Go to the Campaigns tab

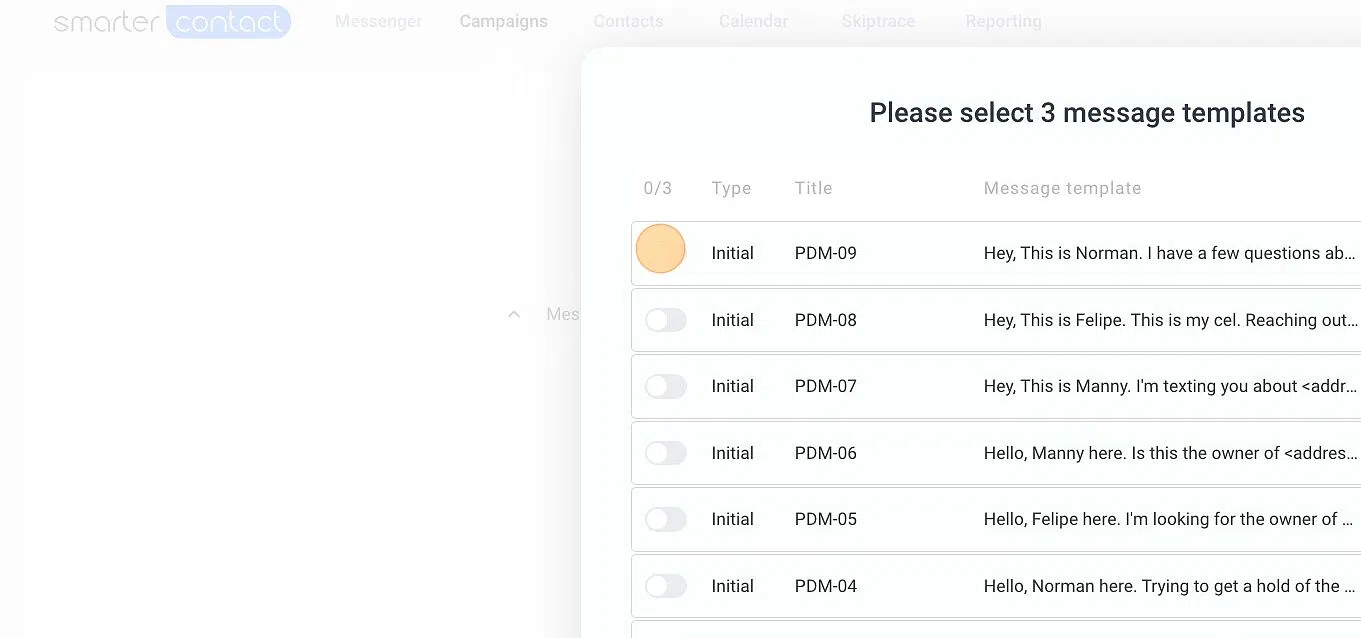[x=503, y=21]
